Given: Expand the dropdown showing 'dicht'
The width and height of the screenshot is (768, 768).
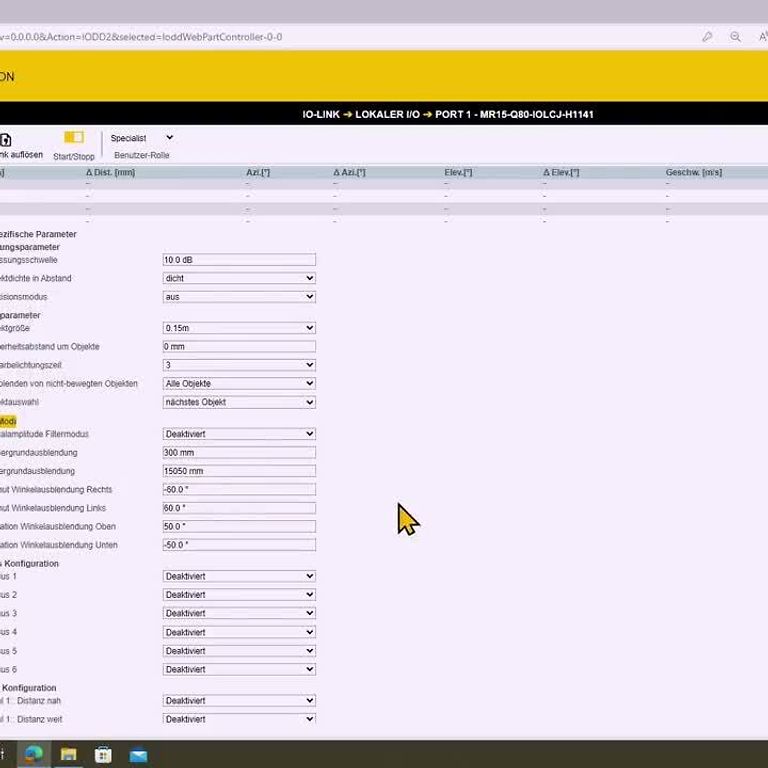Looking at the screenshot, I should (x=239, y=278).
